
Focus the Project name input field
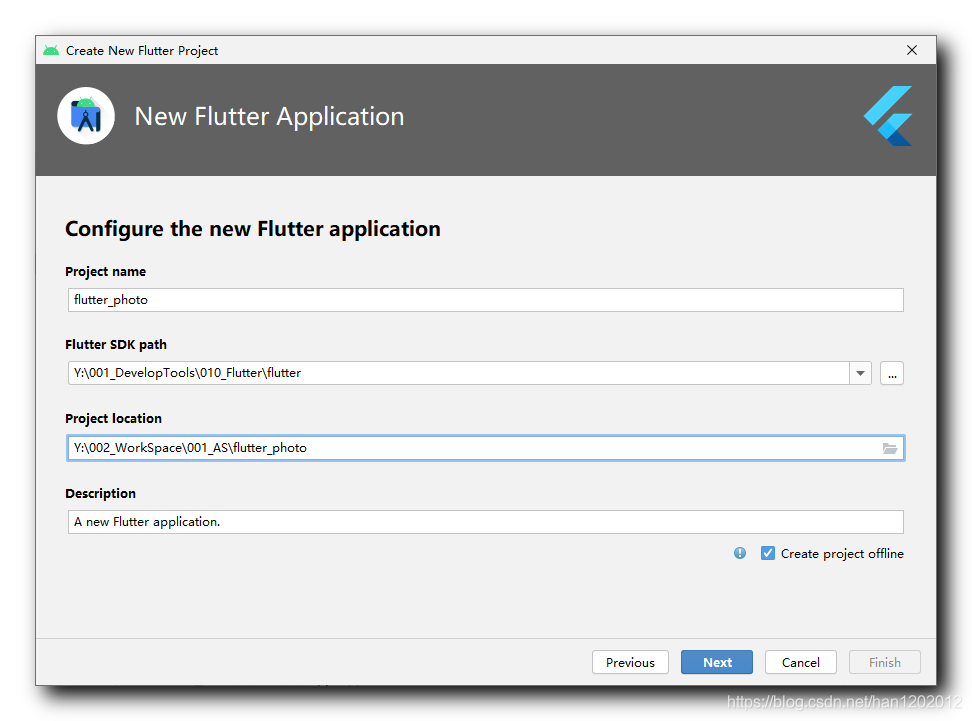click(x=485, y=300)
